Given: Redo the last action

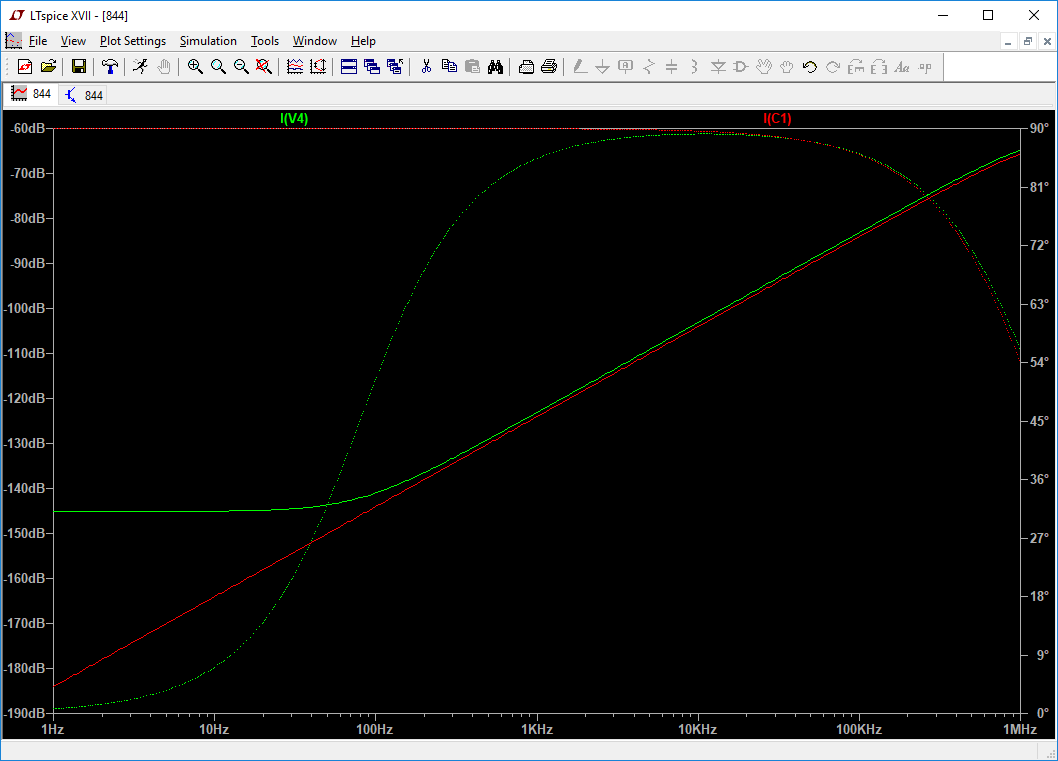Looking at the screenshot, I should pyautogui.click(x=833, y=67).
